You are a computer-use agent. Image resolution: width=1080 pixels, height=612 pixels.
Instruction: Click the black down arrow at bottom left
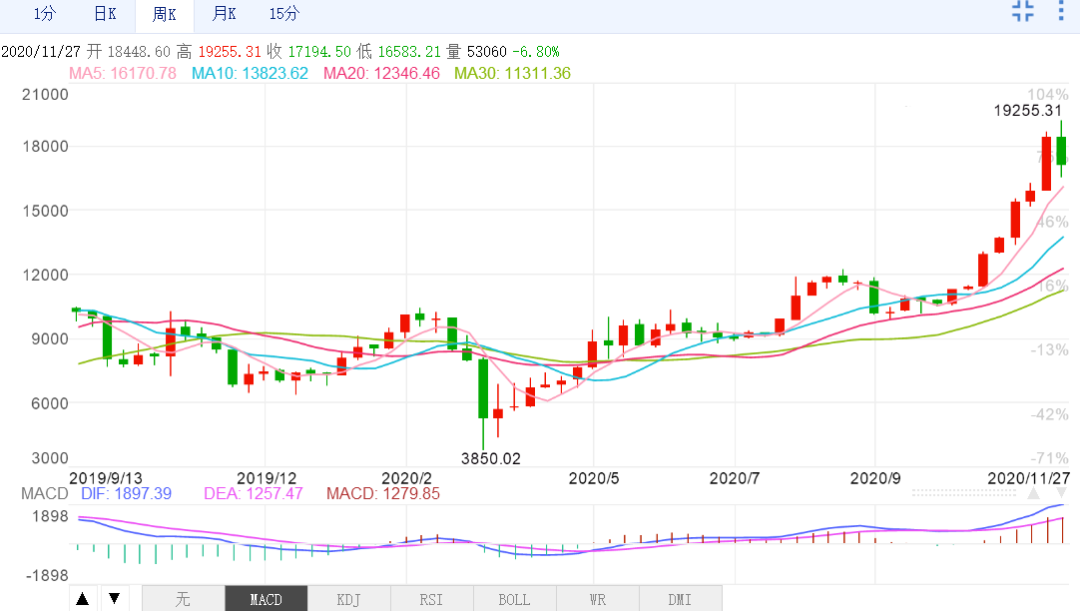point(114,598)
